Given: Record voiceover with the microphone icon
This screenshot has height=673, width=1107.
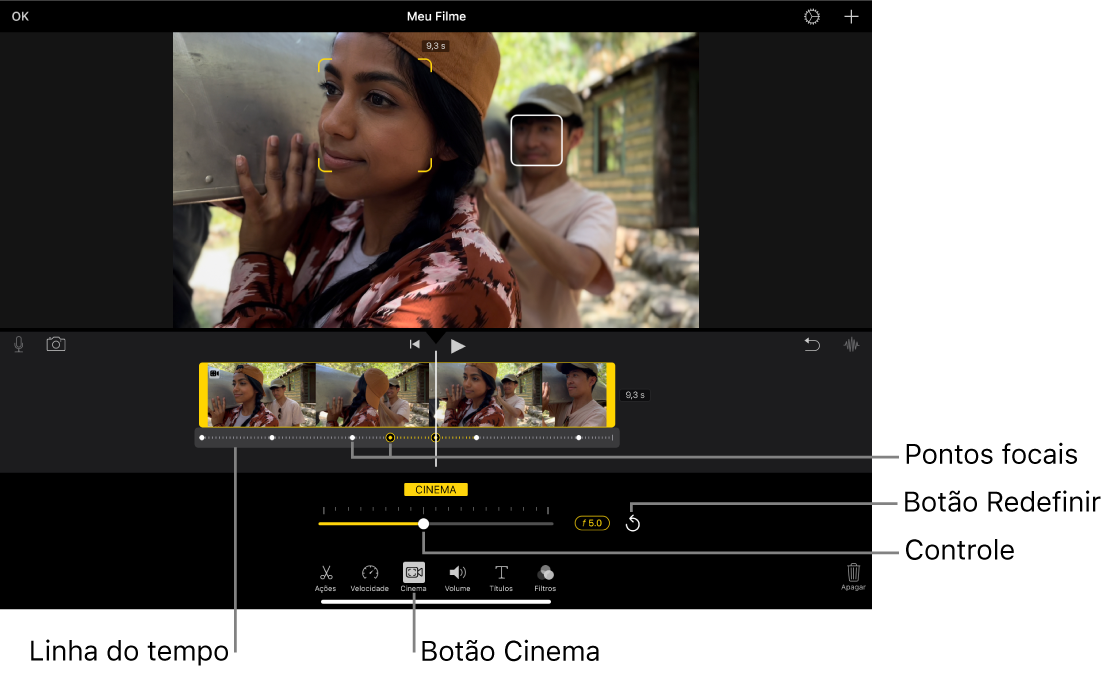Looking at the screenshot, I should point(19,345).
